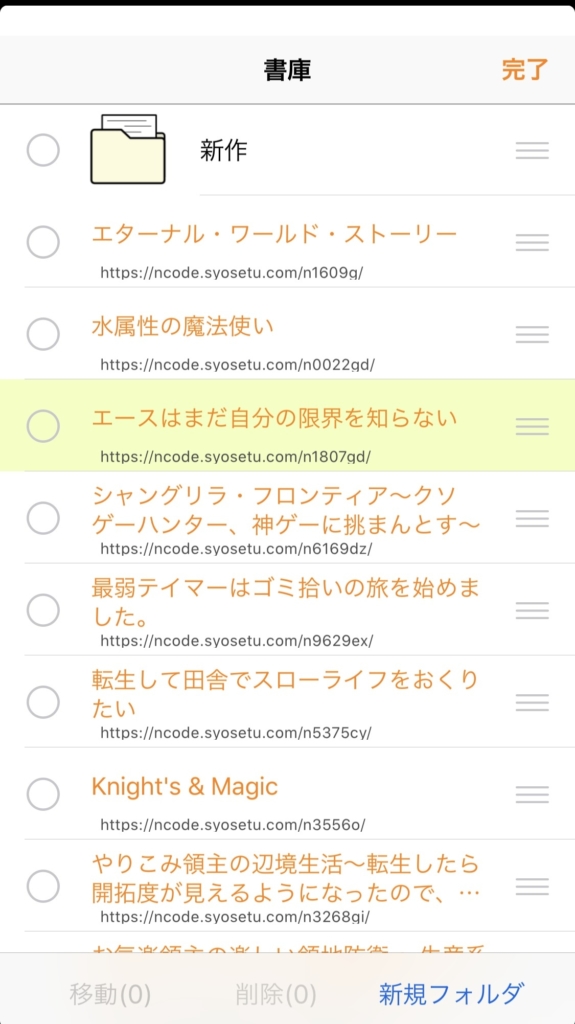Tap reorder handle for 最弱テイマー row
The width and height of the screenshot is (575, 1024).
pyautogui.click(x=532, y=611)
